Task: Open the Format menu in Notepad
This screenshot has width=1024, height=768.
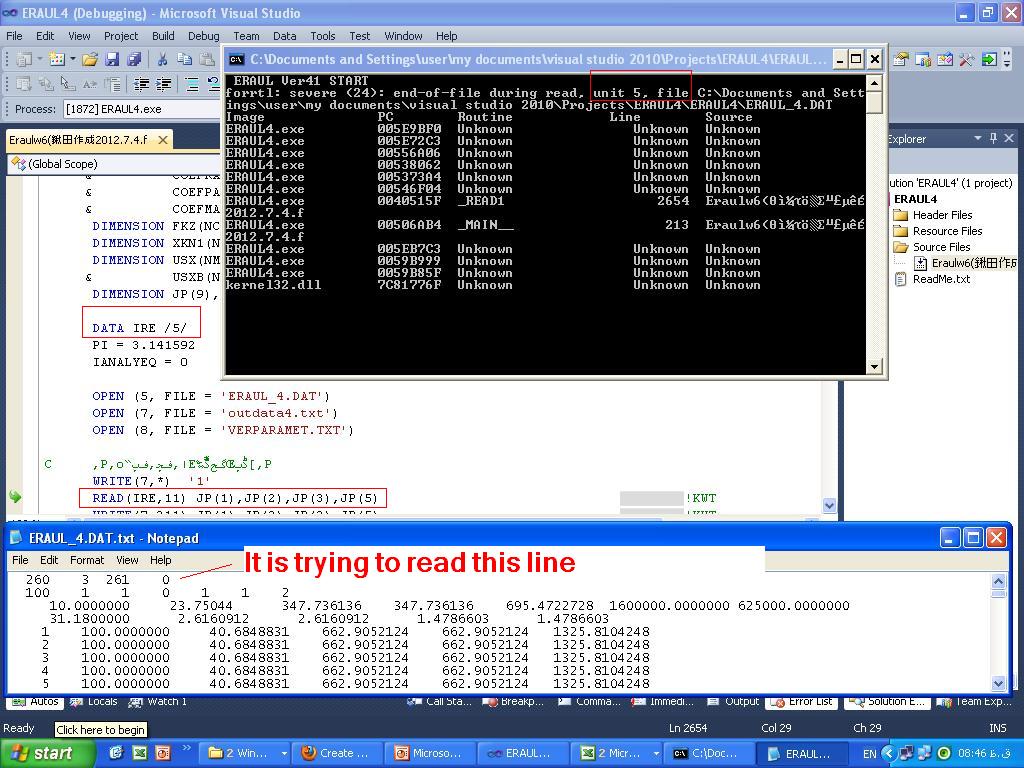Action: coord(87,560)
